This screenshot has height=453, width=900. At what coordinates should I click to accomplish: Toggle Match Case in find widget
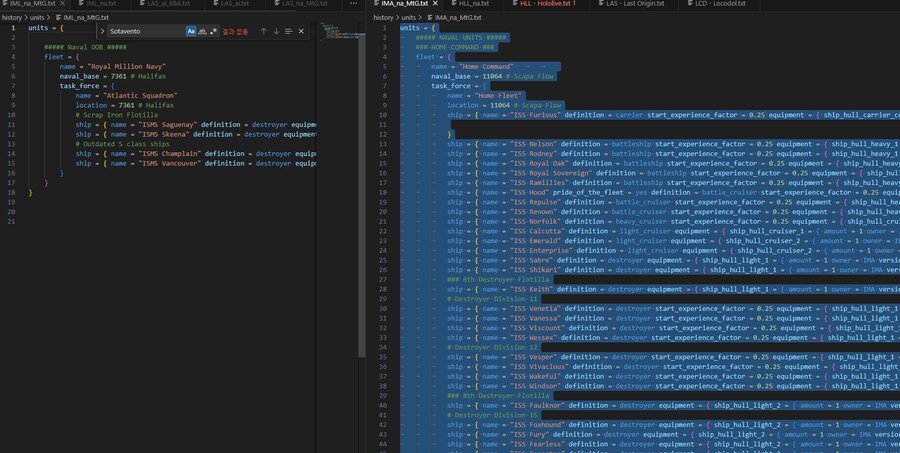click(191, 31)
